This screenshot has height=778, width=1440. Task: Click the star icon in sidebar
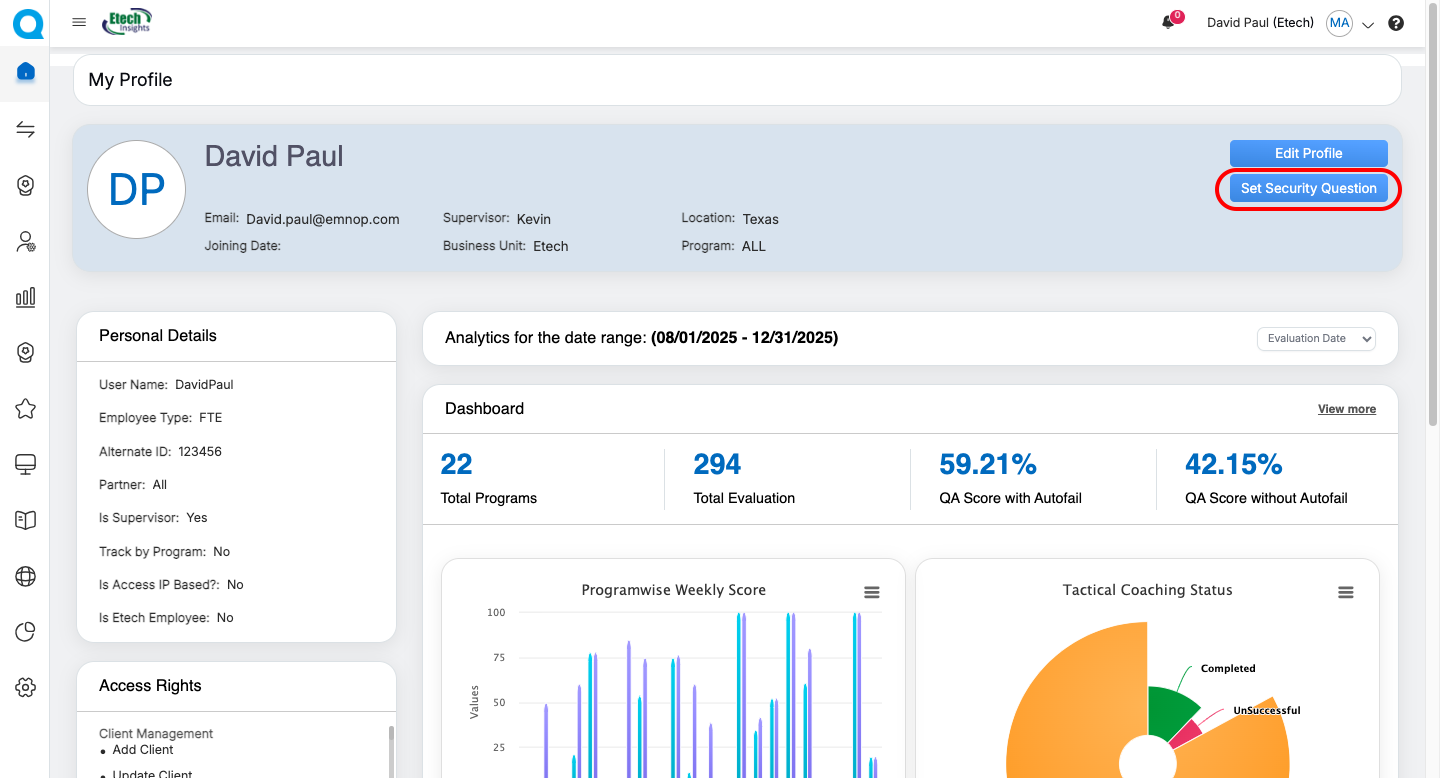coord(26,409)
